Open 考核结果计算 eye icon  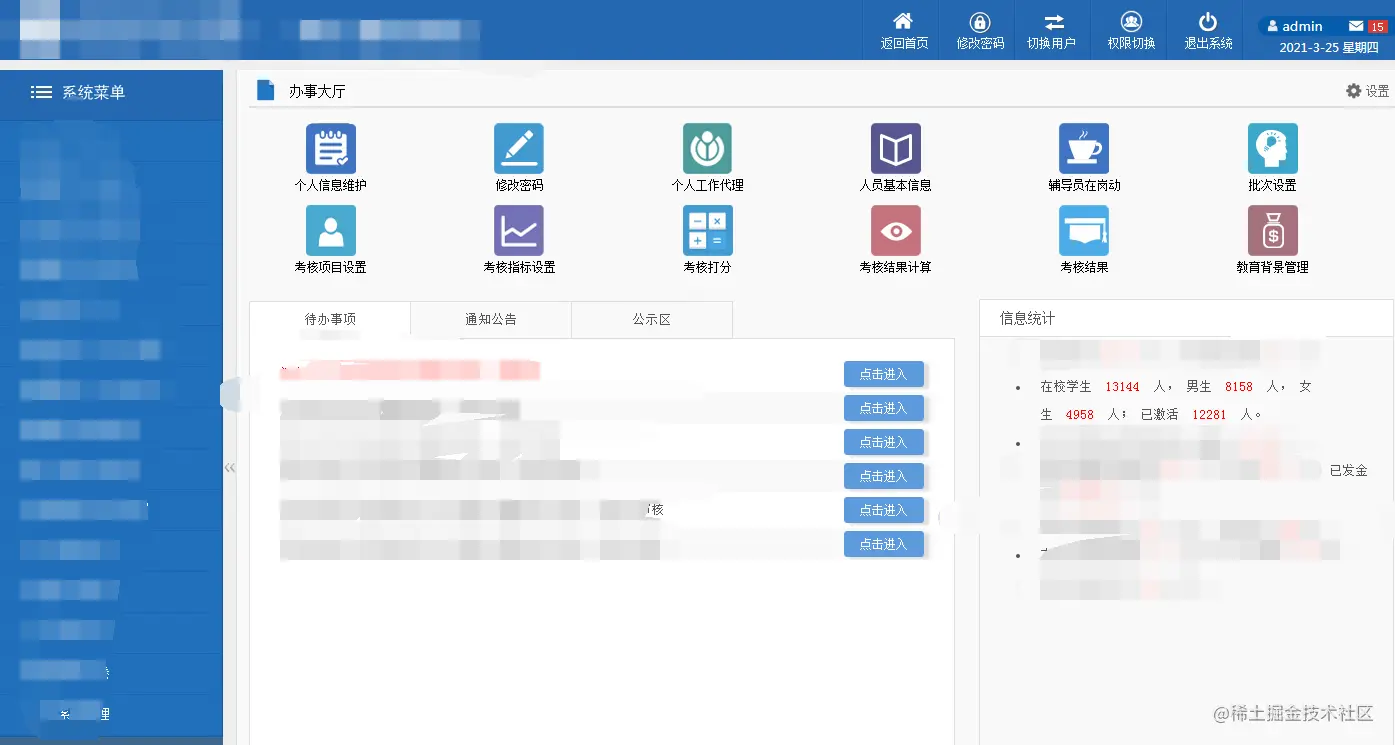[896, 231]
